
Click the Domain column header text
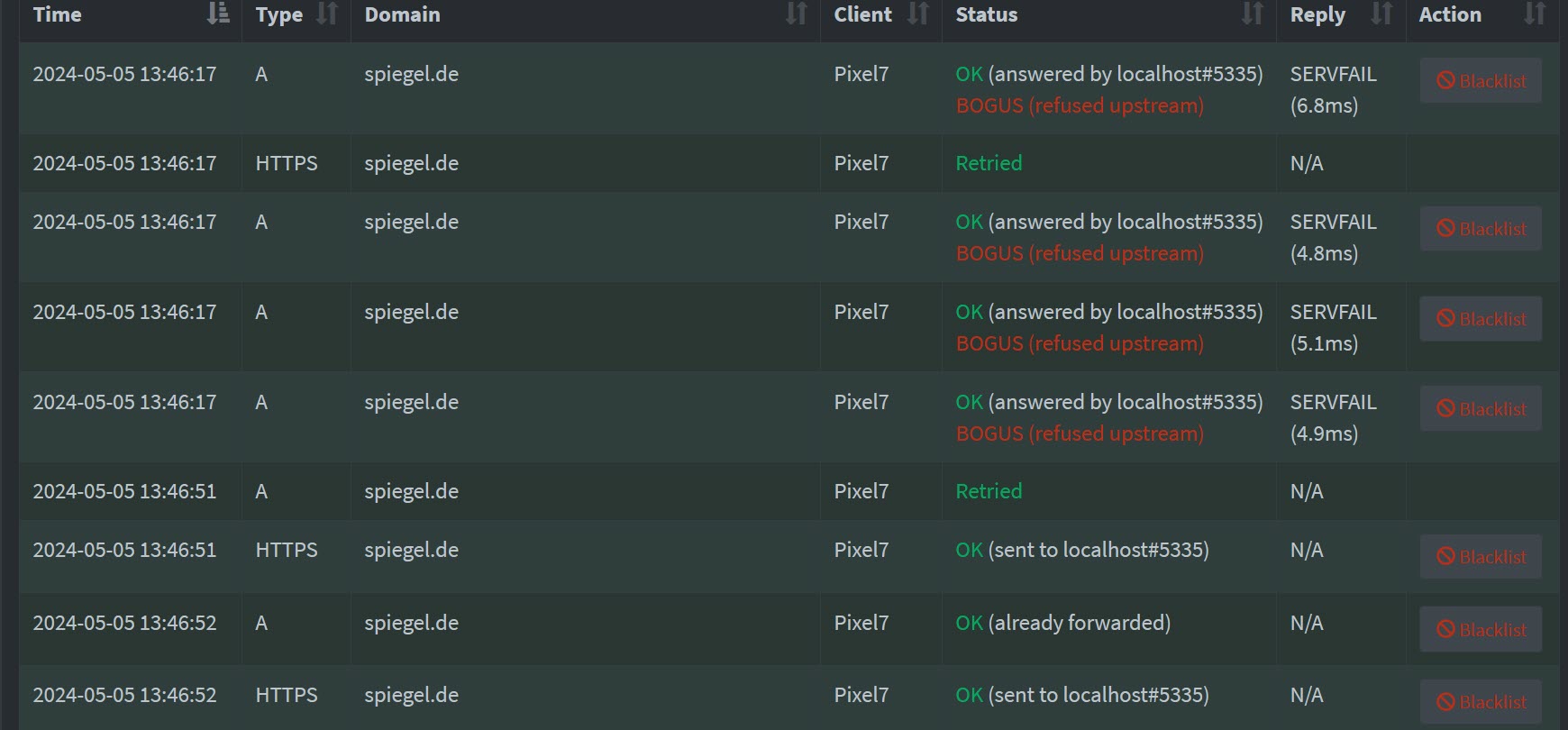[x=402, y=14]
